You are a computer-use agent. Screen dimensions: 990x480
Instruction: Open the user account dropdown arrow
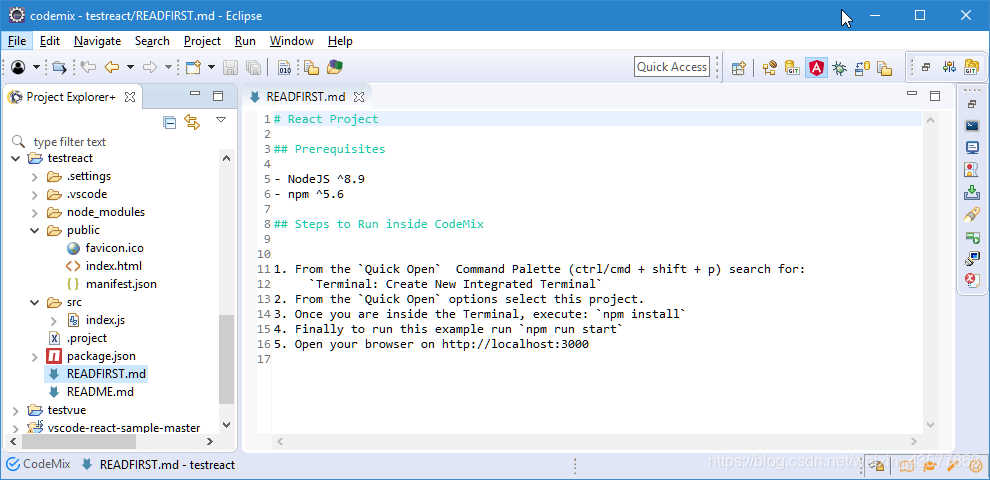36,67
